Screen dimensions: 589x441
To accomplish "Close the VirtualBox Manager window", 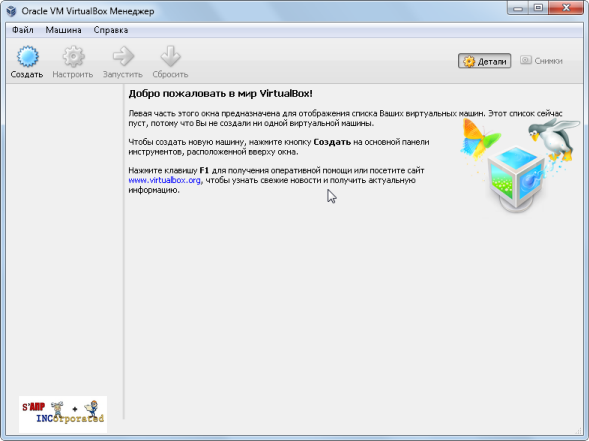I will pyautogui.click(x=566, y=8).
